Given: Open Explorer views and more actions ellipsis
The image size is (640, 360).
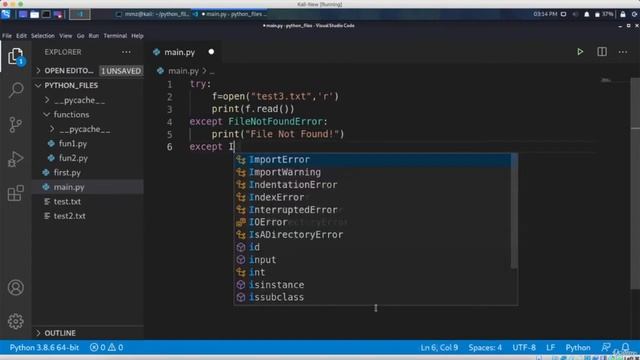Looking at the screenshot, I should [x=126, y=52].
